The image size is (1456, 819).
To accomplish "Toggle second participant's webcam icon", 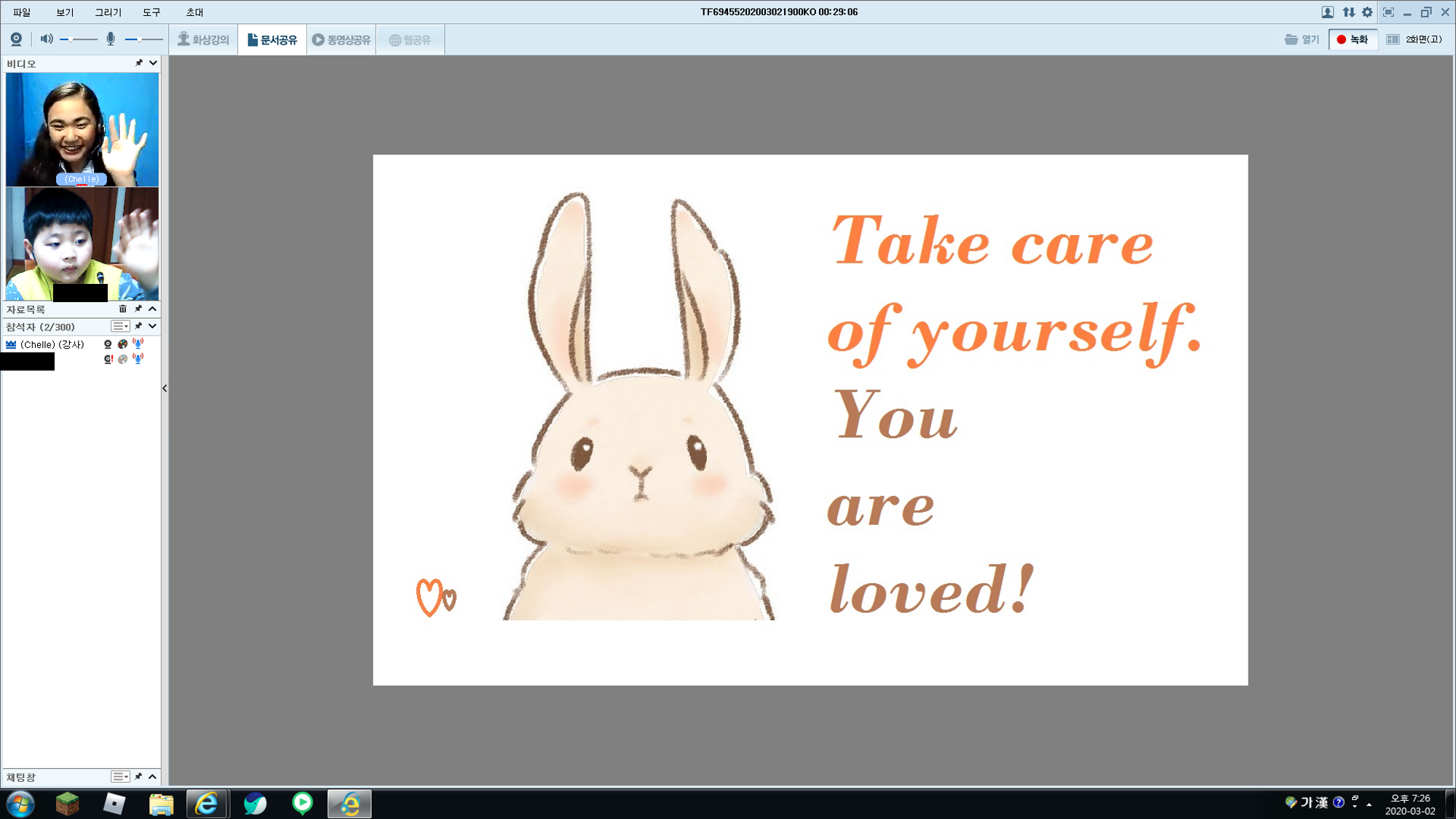I will tap(108, 359).
